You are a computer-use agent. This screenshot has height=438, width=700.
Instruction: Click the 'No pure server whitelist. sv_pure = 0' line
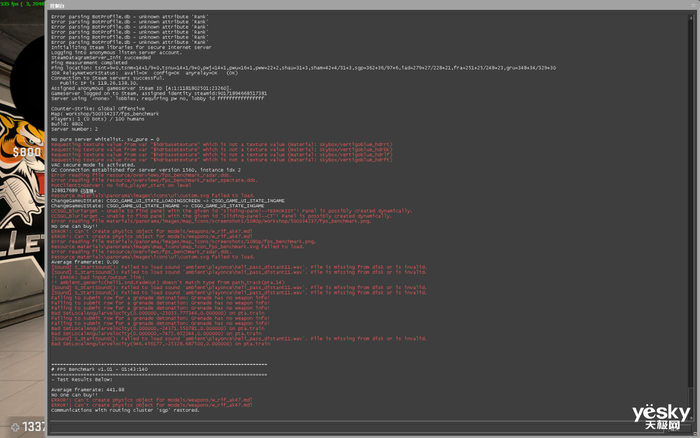[x=105, y=139]
